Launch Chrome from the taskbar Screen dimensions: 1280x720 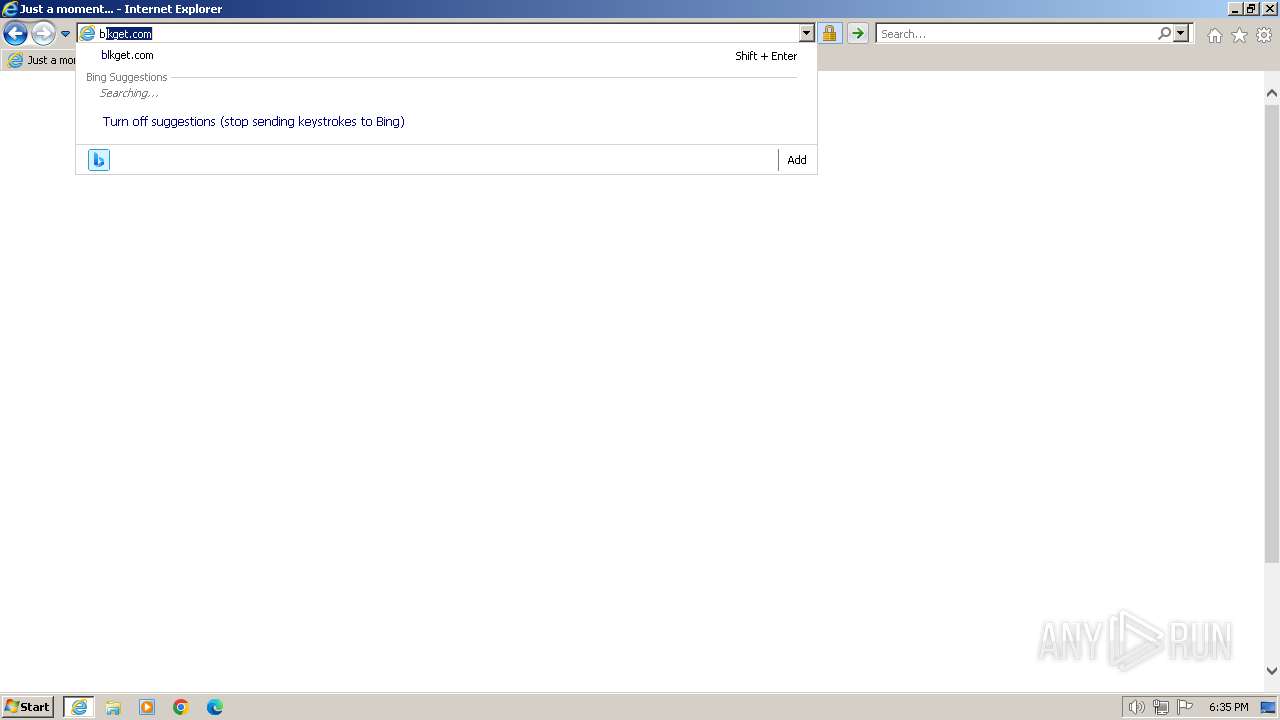coord(181,707)
